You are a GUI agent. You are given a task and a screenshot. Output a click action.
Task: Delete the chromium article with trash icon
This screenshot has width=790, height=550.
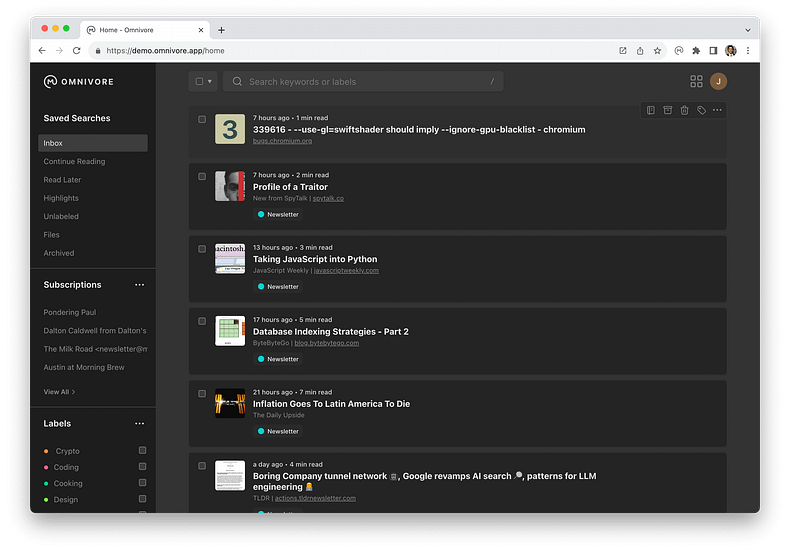coord(684,110)
